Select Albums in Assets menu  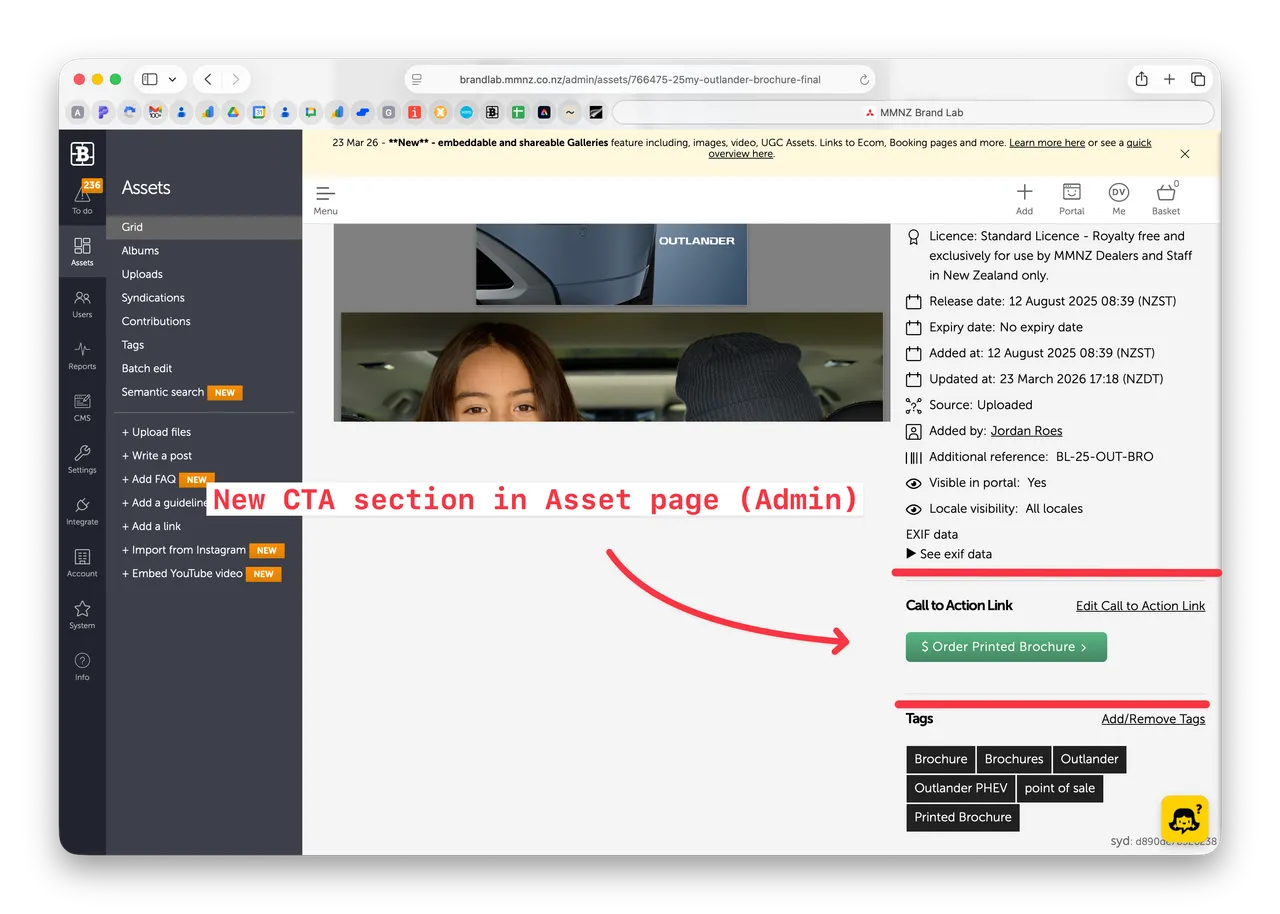(140, 251)
